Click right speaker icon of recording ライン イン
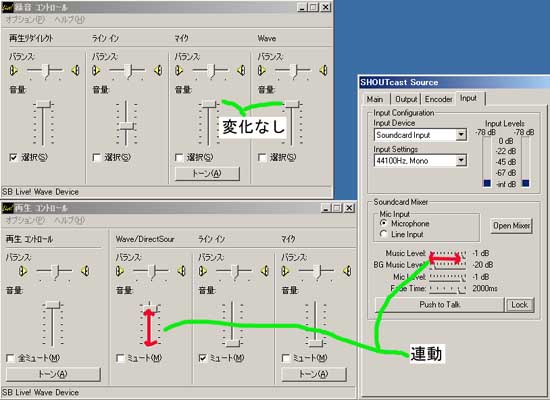The image size is (550, 400). [x=159, y=71]
